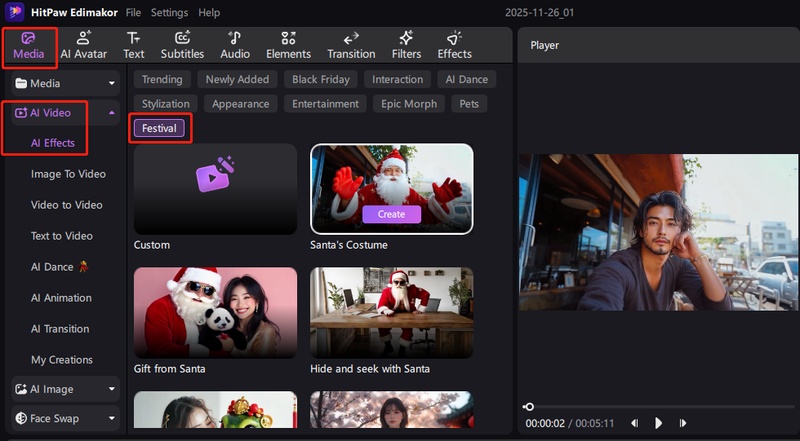
Task: Select AI Effects in the sidebar
Action: coord(53,143)
